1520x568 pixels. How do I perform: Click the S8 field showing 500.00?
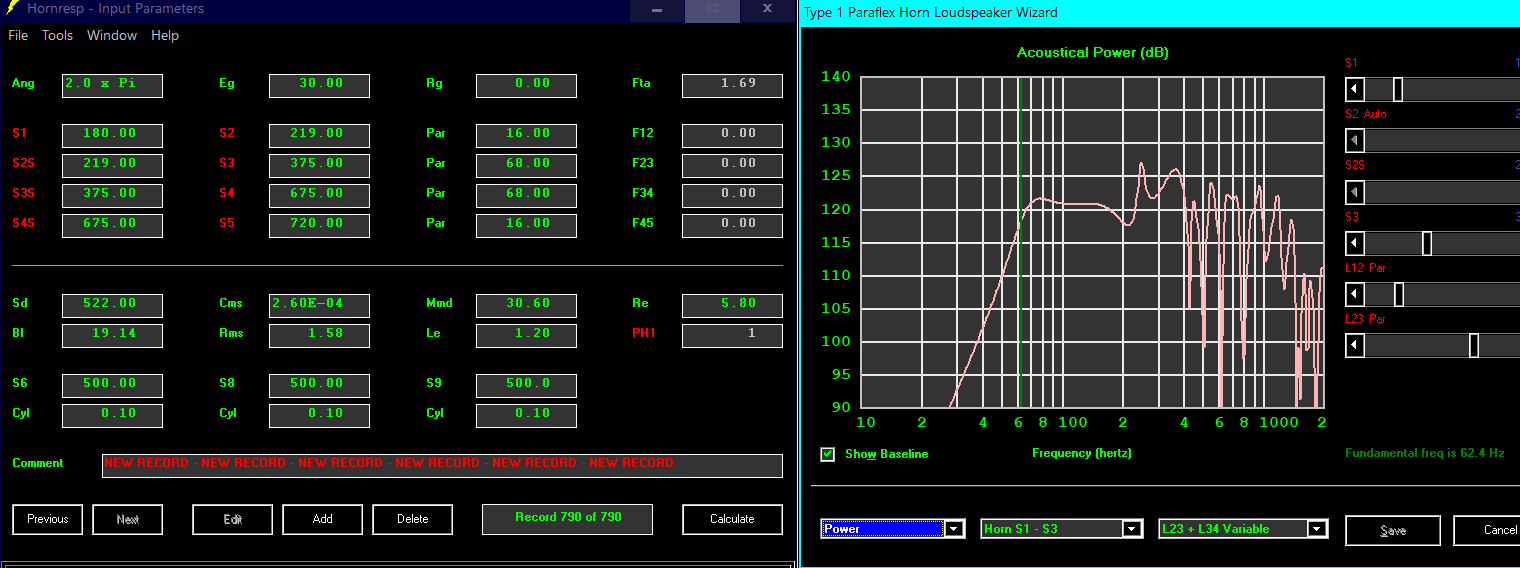(x=319, y=385)
